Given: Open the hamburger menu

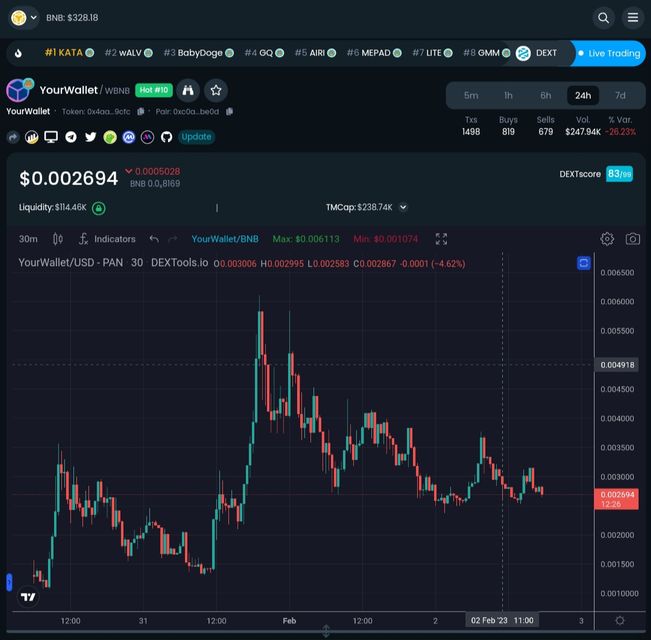Looking at the screenshot, I should (633, 17).
